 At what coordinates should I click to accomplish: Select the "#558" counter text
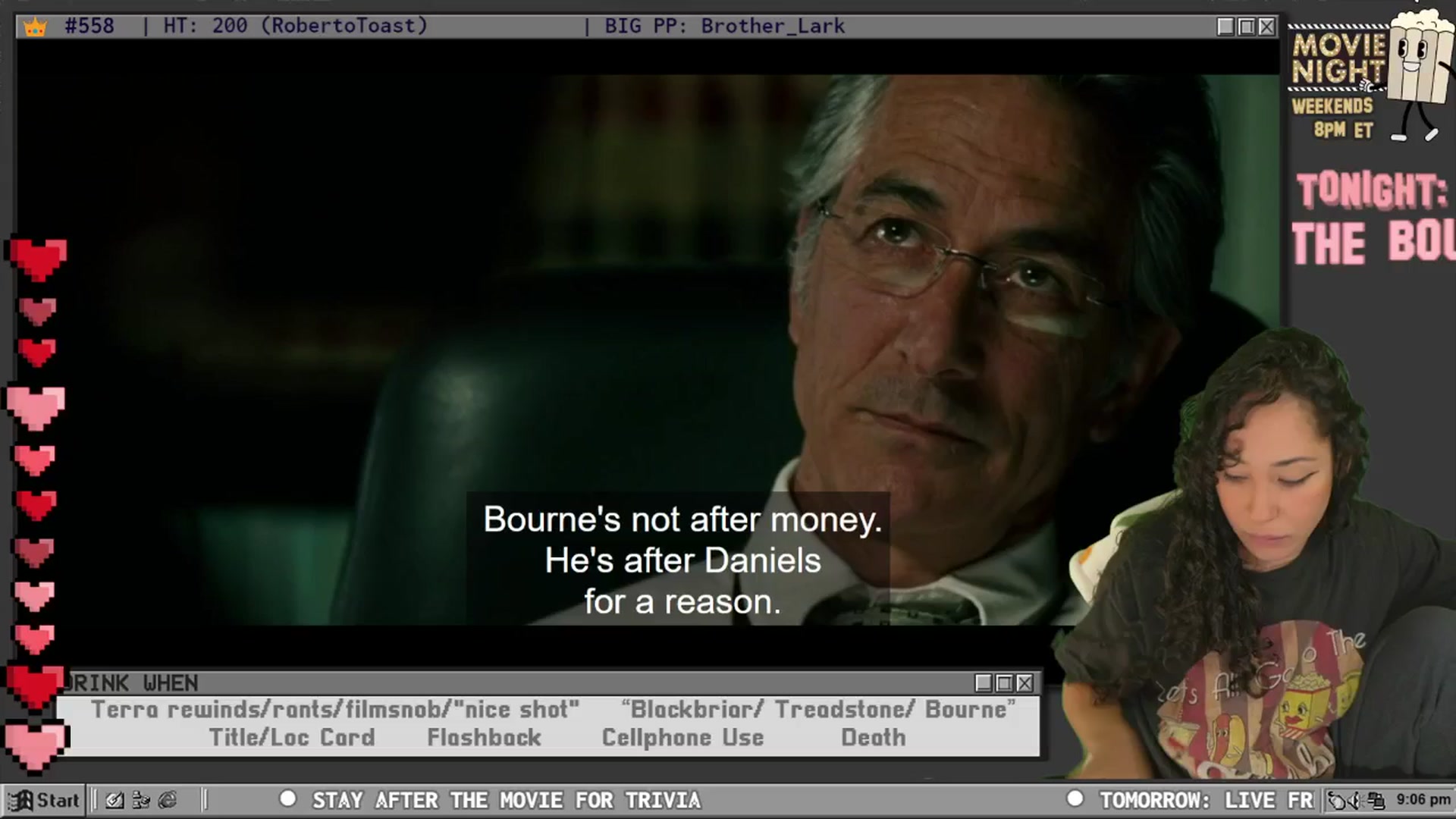pyautogui.click(x=89, y=26)
